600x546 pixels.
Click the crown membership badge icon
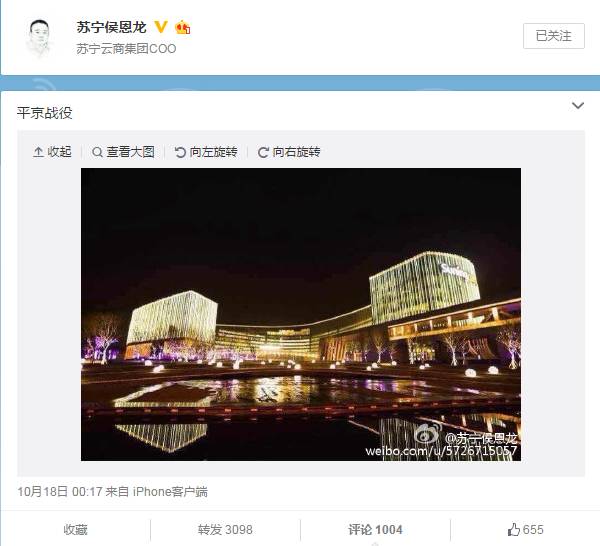(183, 27)
